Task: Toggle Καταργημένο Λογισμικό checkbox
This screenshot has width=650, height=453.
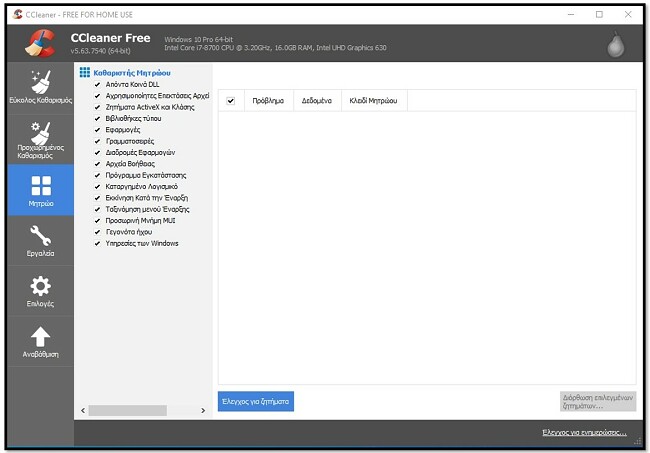Action: tap(97, 187)
